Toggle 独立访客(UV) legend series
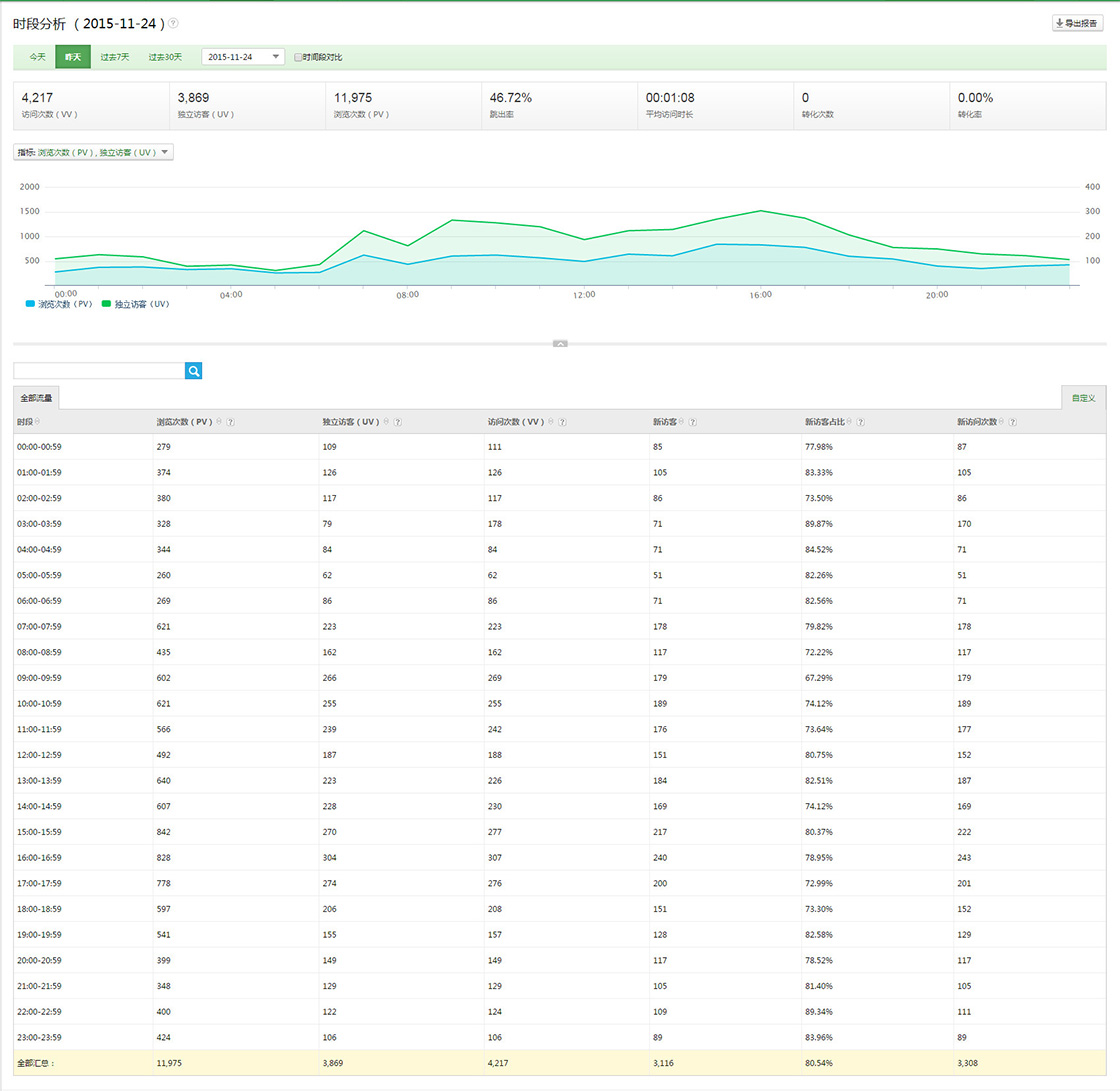The image size is (1120, 1091). pos(136,304)
